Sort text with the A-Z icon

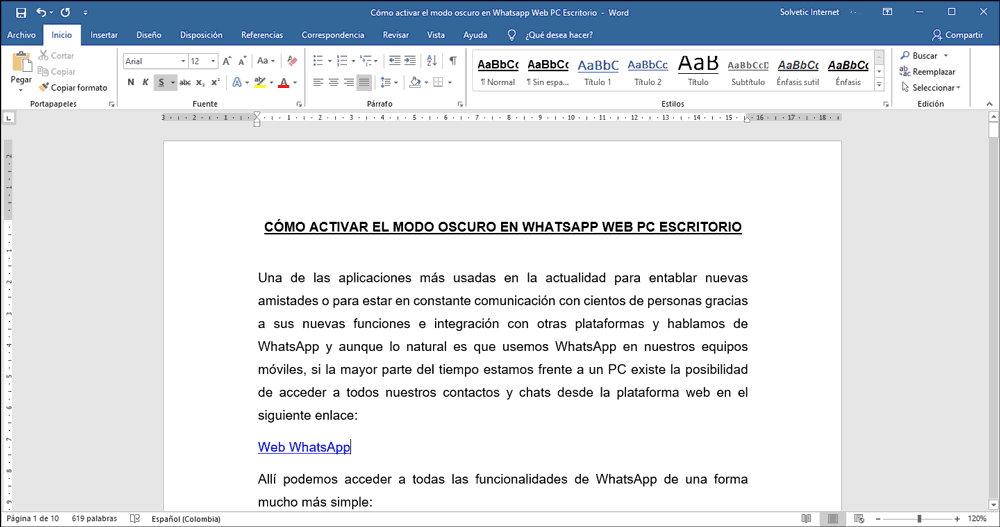[x=432, y=61]
